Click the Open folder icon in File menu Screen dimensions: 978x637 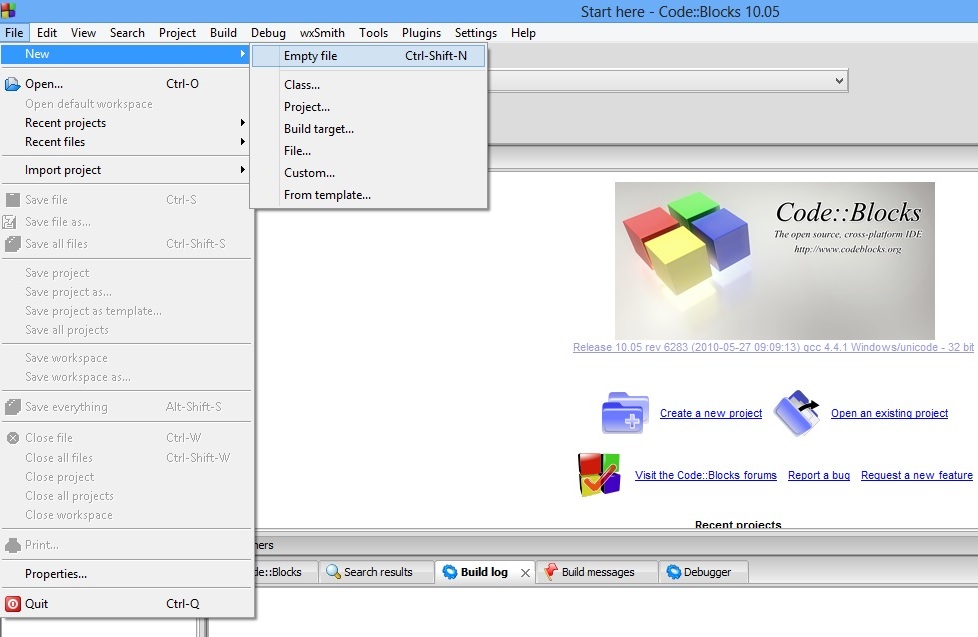click(x=12, y=84)
